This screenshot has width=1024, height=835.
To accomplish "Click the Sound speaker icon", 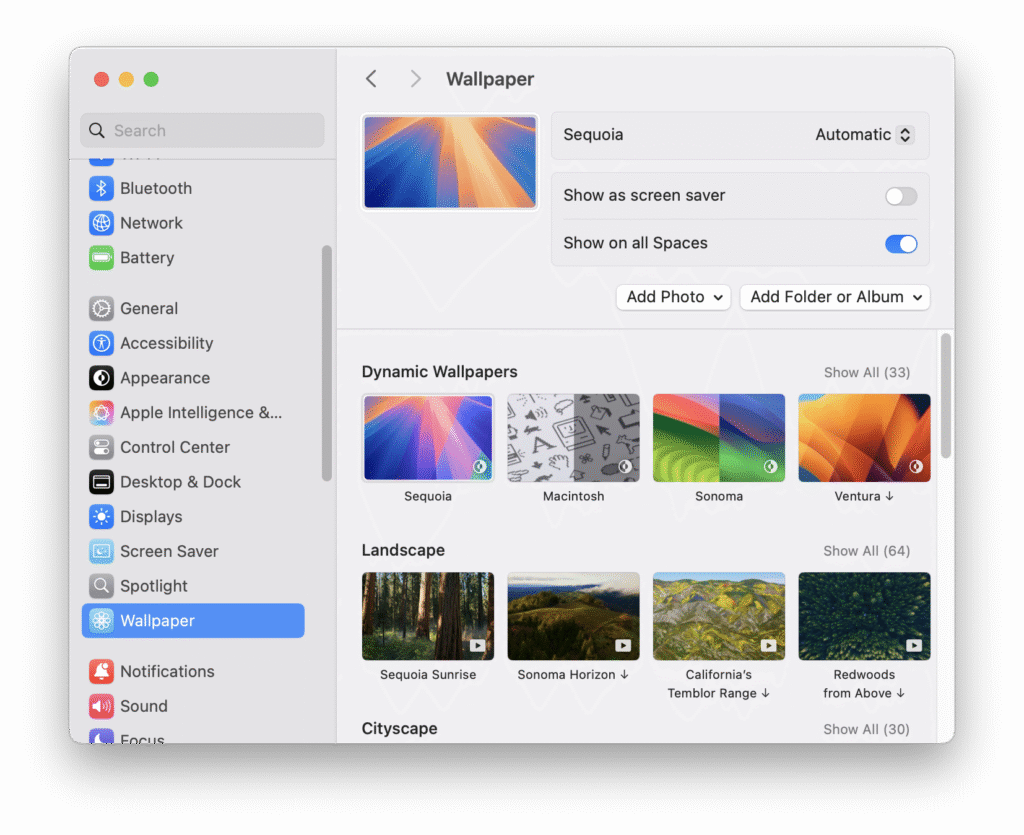I will point(101,706).
